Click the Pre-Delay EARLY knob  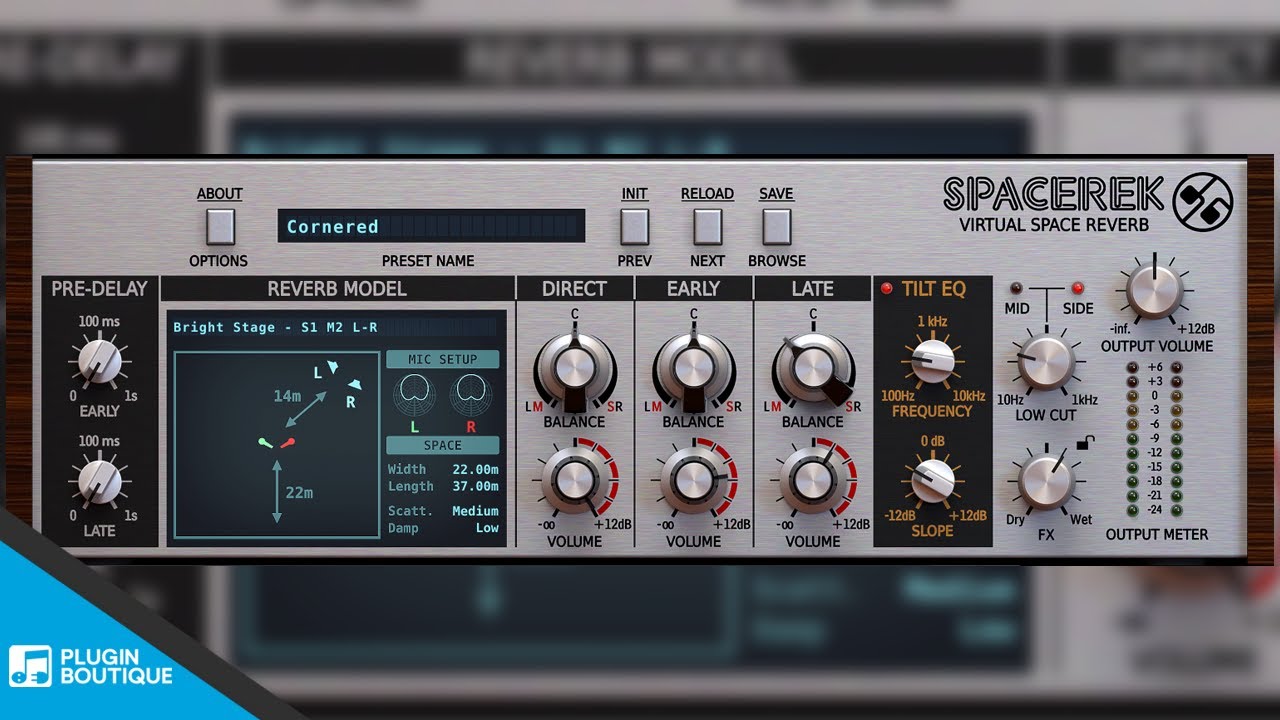(99, 362)
